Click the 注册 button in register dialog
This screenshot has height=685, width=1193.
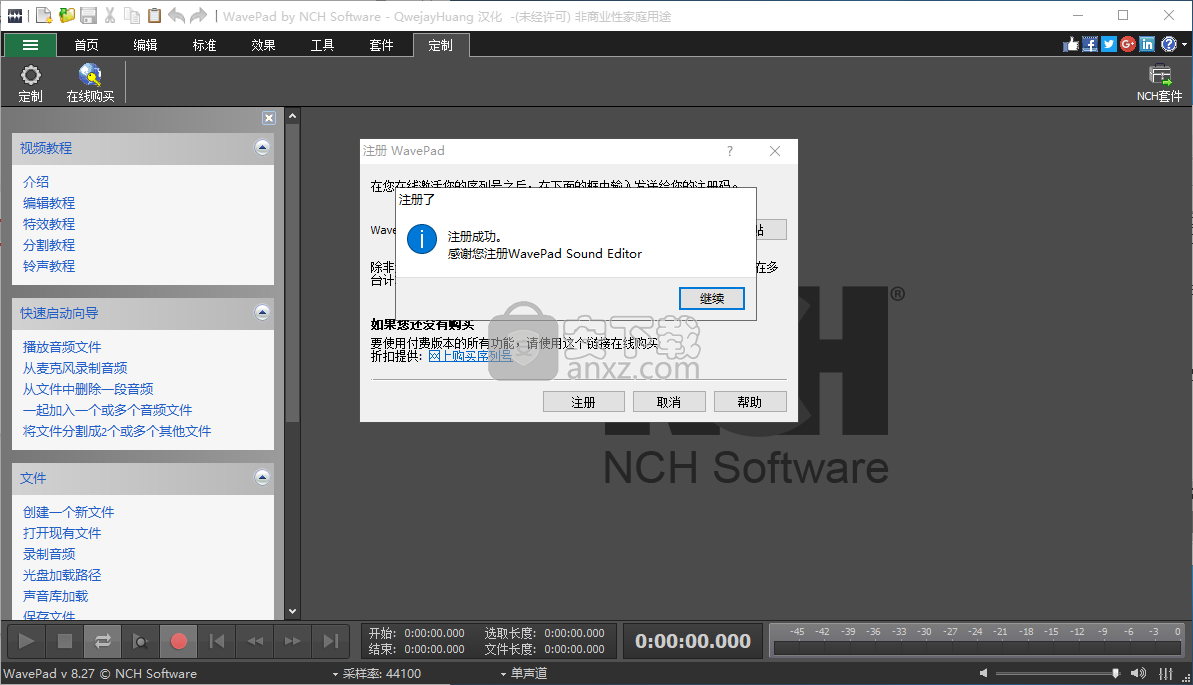(584, 402)
